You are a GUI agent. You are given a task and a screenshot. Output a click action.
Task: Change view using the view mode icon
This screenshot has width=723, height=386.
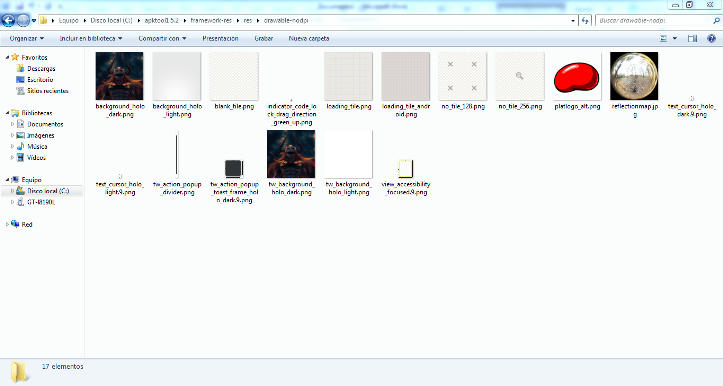(664, 39)
